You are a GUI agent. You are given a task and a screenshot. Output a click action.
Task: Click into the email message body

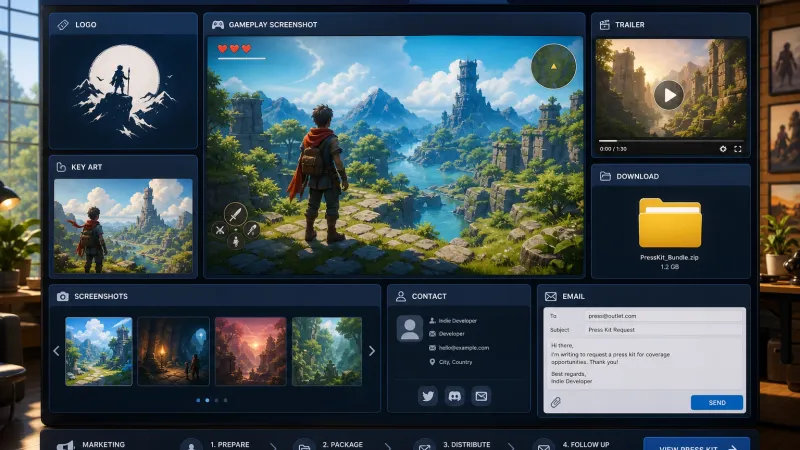click(644, 363)
